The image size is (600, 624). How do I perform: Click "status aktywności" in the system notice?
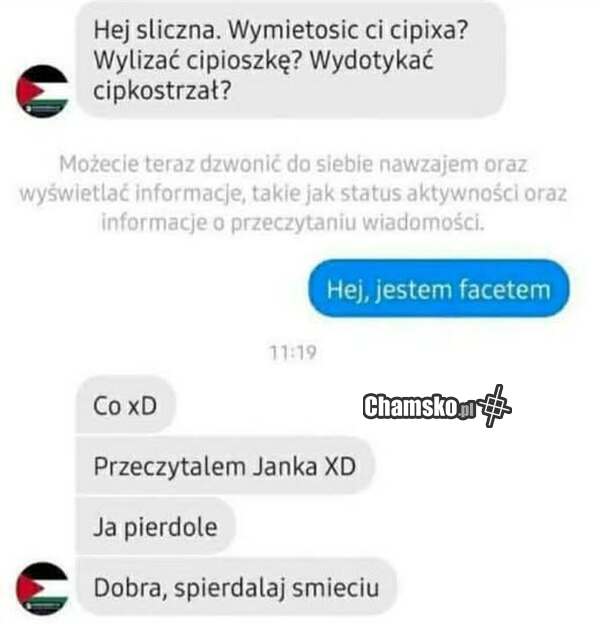point(430,194)
